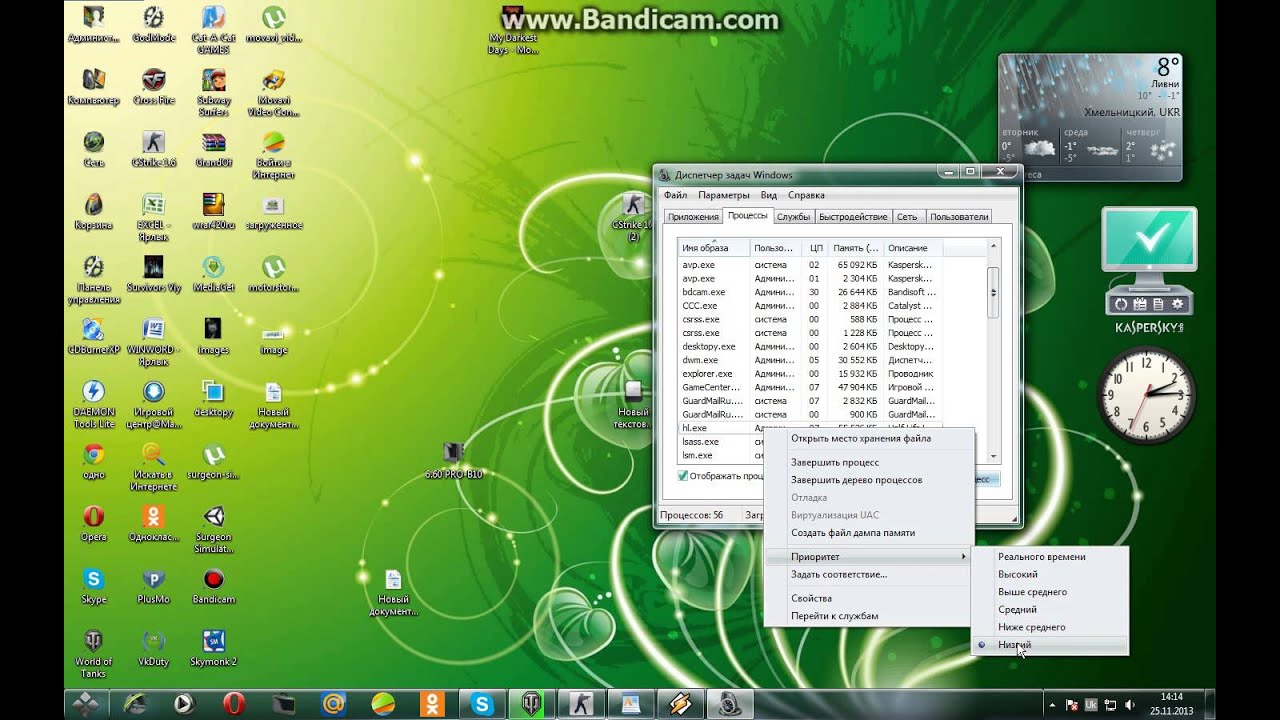
Task: Launch Cross Fire desktop shortcut
Action: pyautogui.click(x=153, y=87)
